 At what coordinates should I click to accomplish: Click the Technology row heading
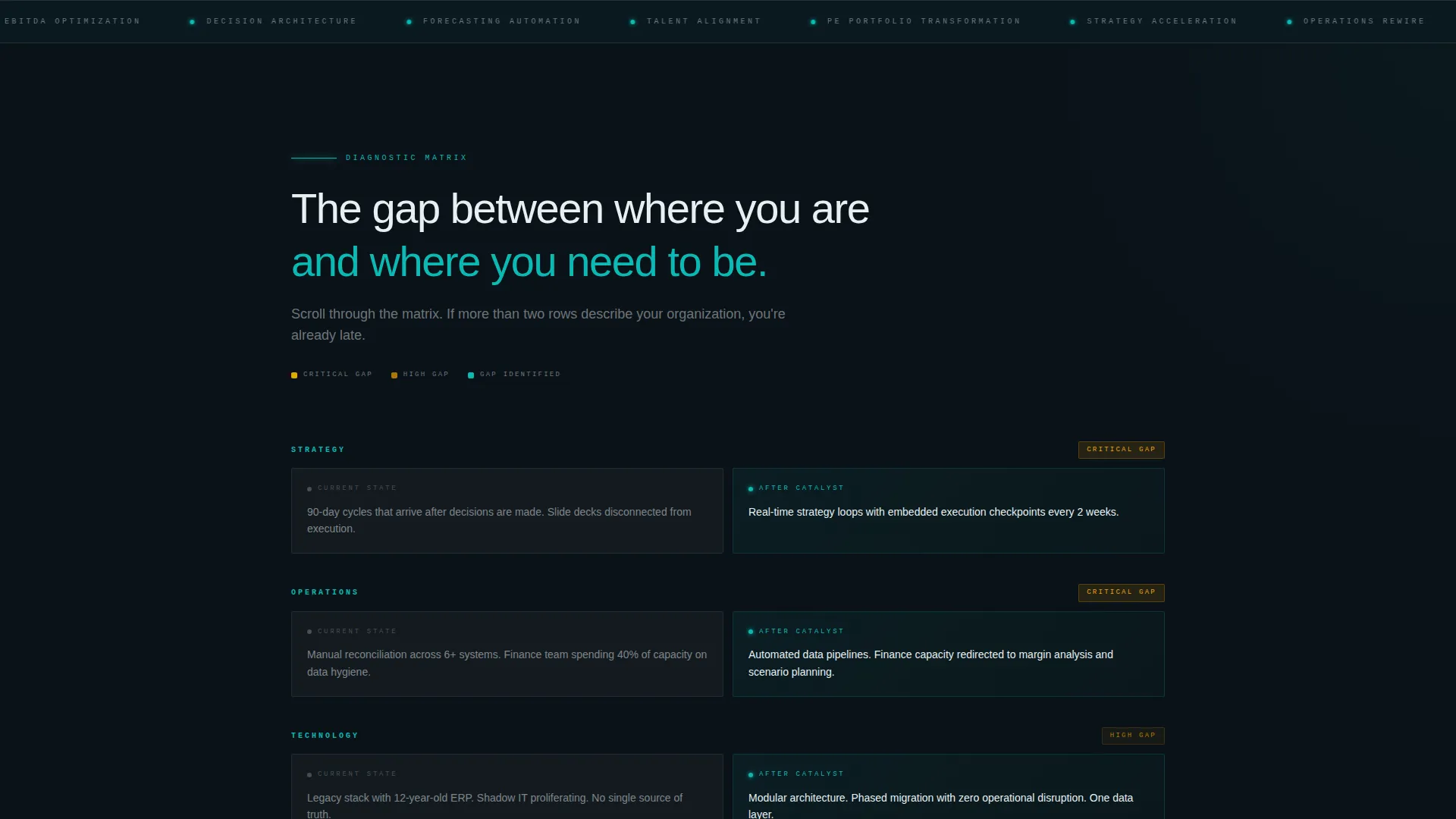[x=325, y=736]
